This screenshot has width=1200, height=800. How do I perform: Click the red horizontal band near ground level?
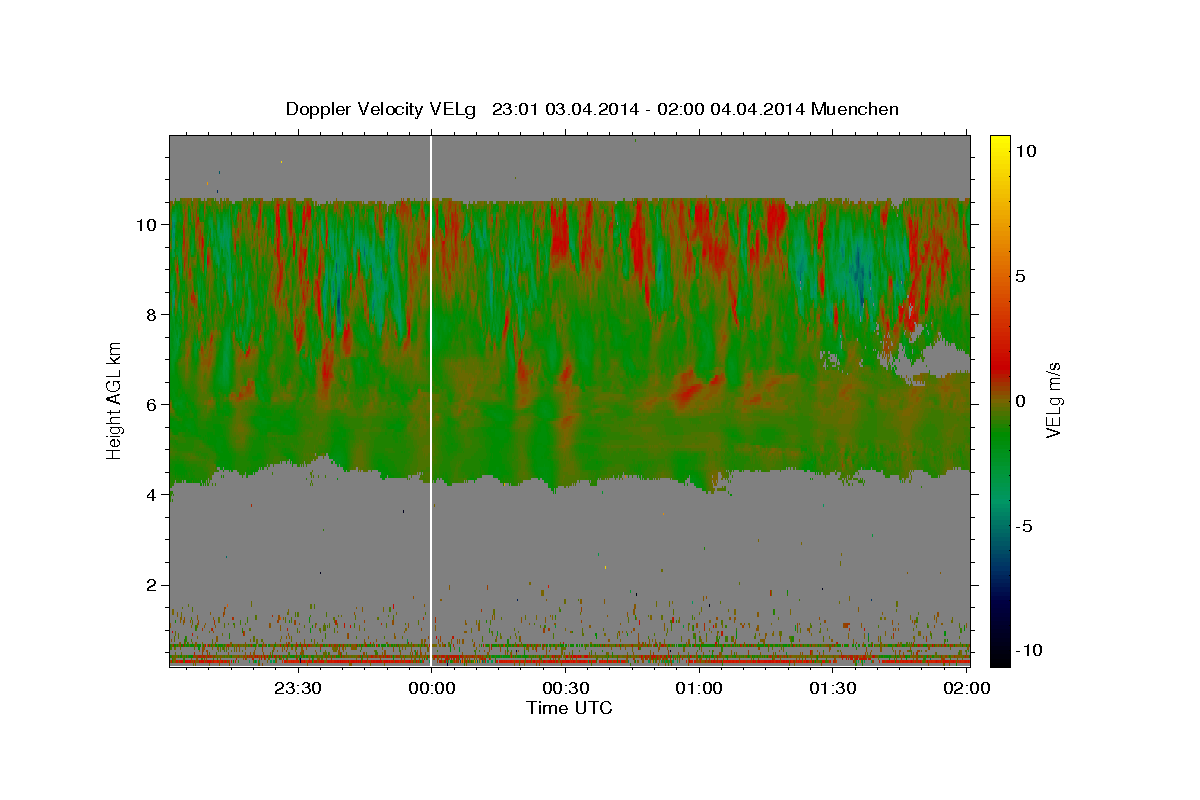tap(569, 662)
